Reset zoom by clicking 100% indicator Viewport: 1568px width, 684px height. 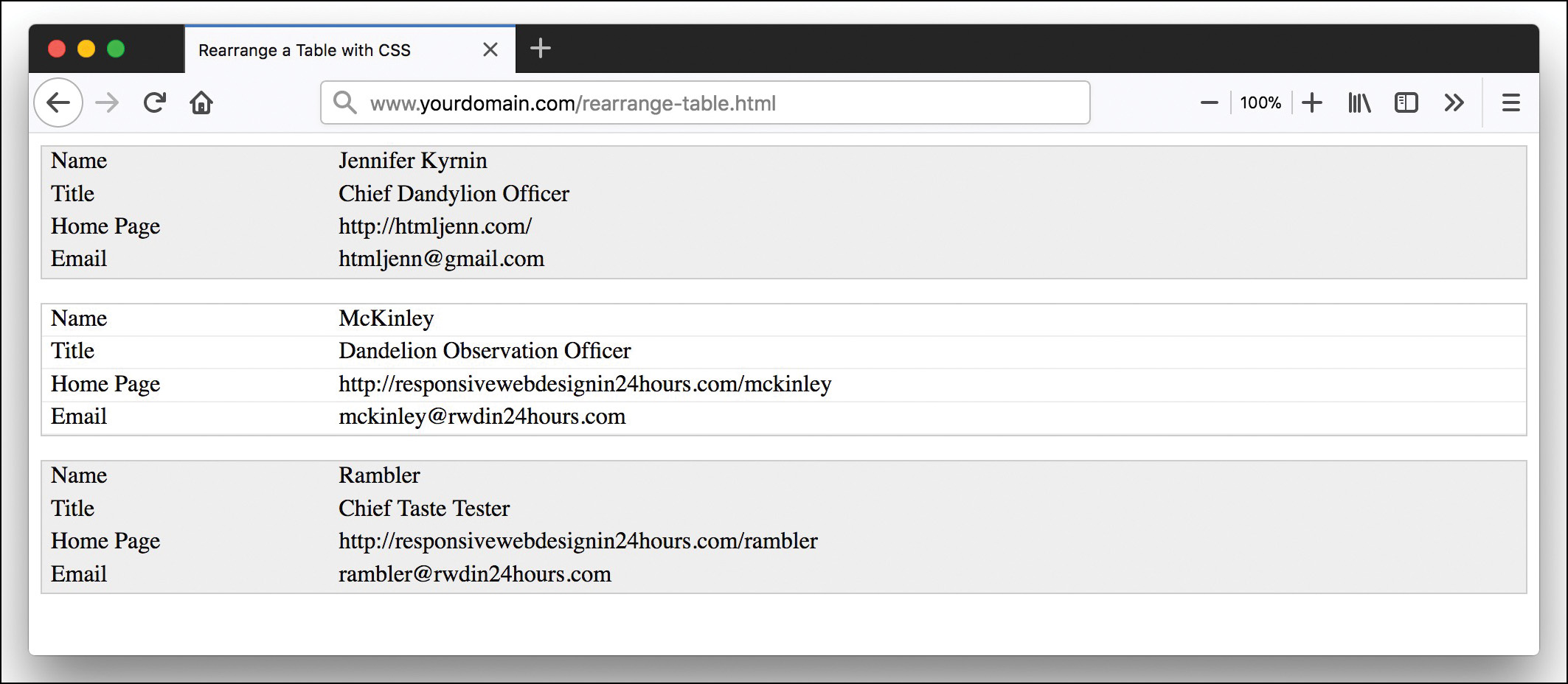[1260, 102]
